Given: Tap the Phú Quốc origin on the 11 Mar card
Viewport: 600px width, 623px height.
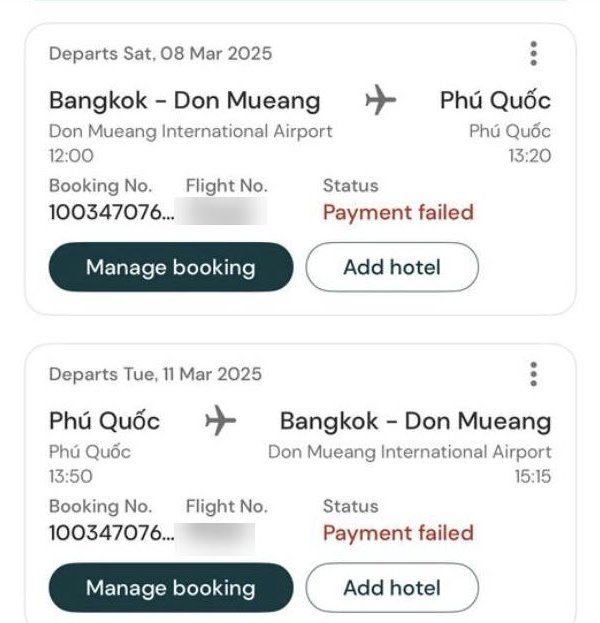Looking at the screenshot, I should (x=104, y=421).
